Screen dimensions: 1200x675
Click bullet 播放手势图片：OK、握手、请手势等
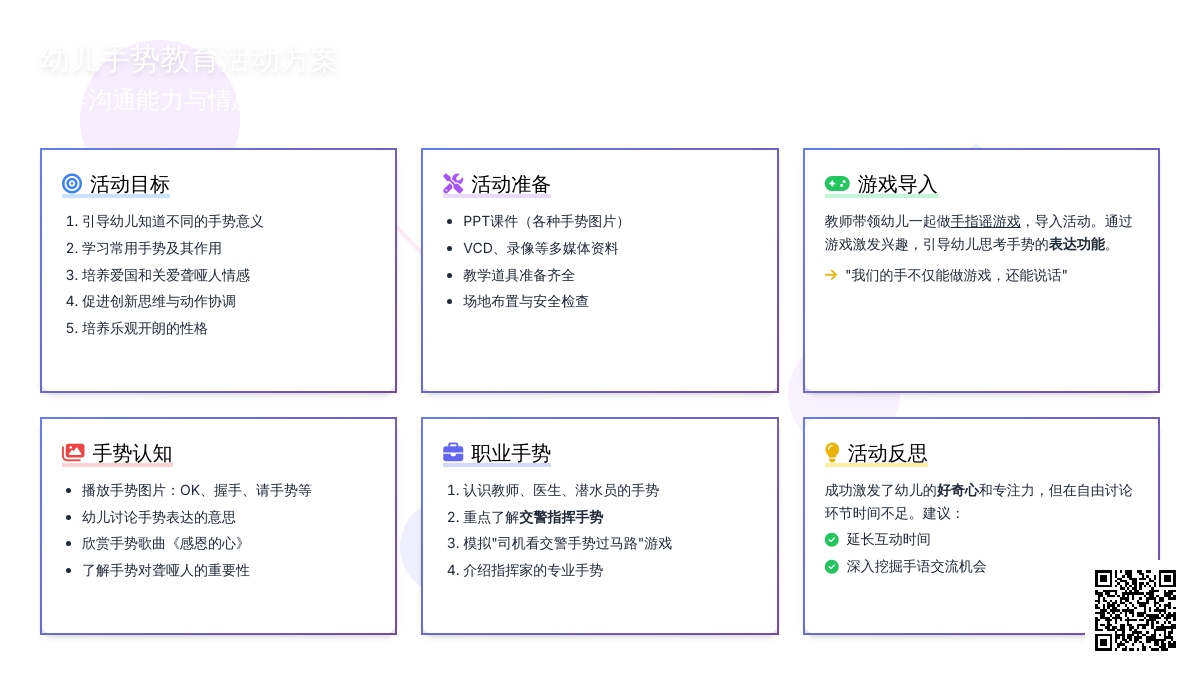coord(197,491)
